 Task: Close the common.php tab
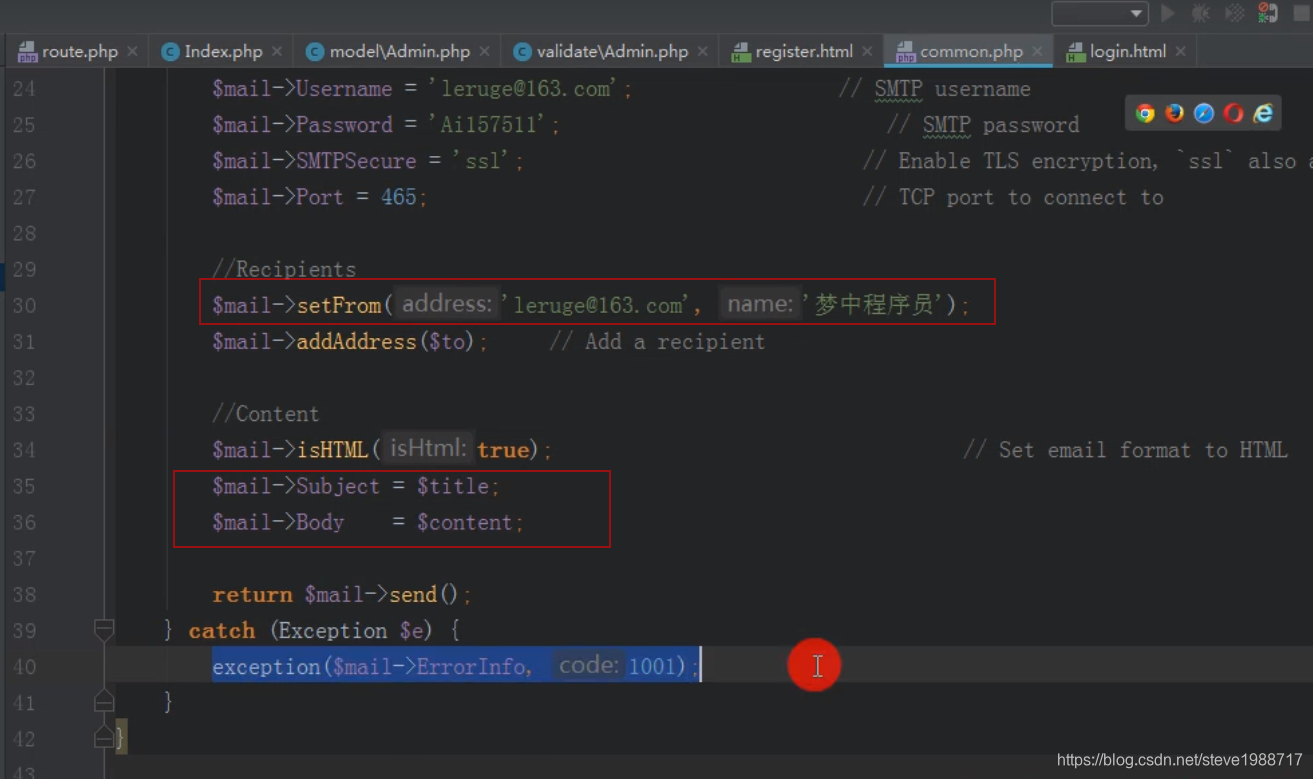point(1037,51)
